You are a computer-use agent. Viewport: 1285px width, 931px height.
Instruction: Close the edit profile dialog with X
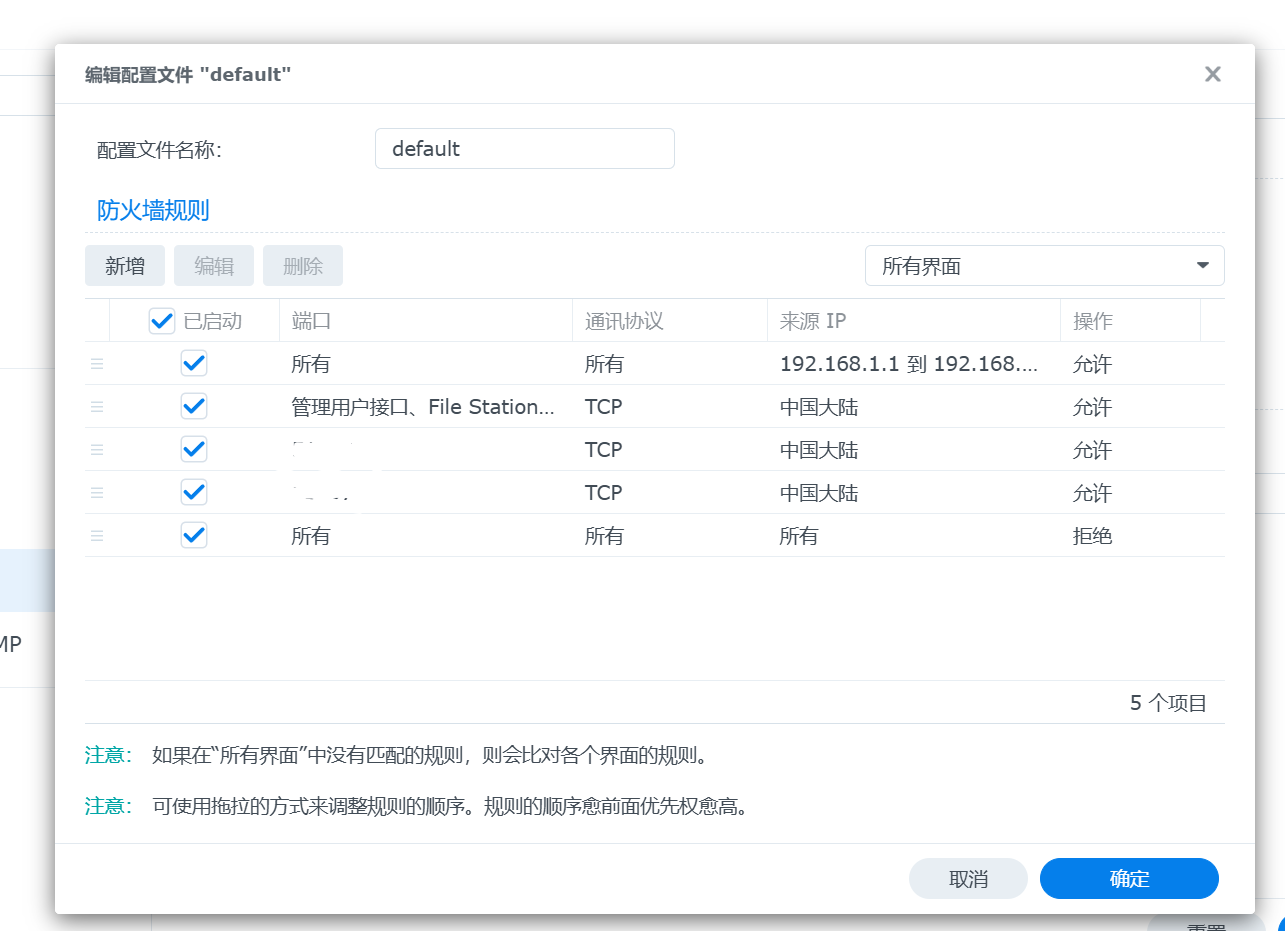click(x=1212, y=74)
